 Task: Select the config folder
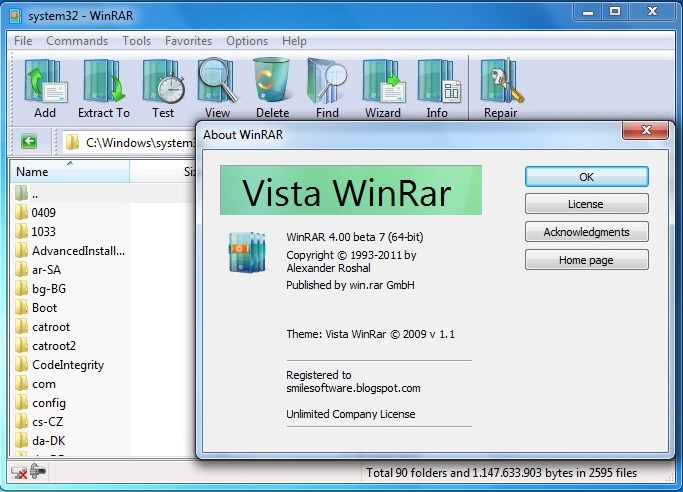click(x=41, y=403)
